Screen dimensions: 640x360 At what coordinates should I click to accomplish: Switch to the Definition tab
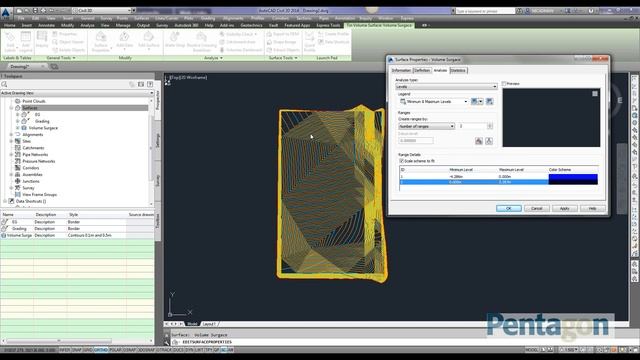coord(422,71)
